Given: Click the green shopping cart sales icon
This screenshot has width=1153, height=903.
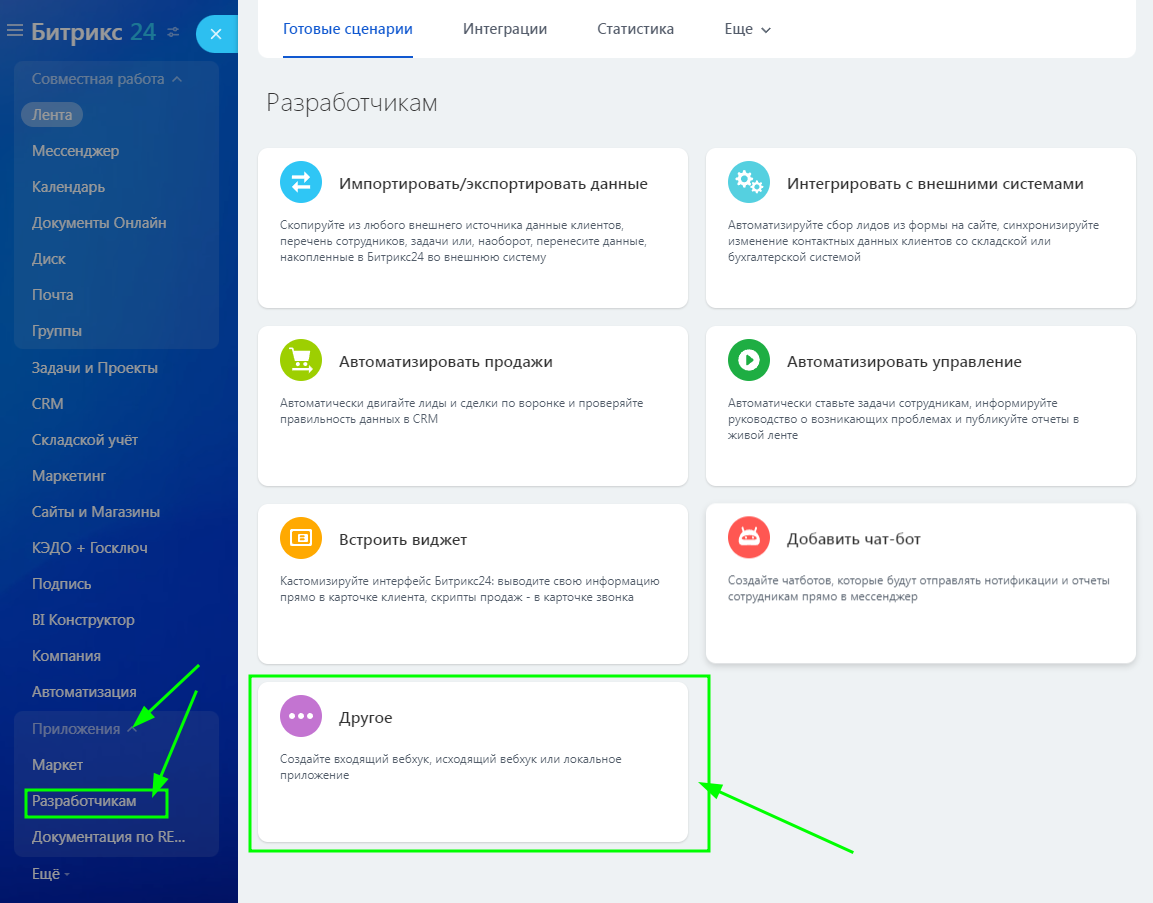Looking at the screenshot, I should (x=300, y=361).
